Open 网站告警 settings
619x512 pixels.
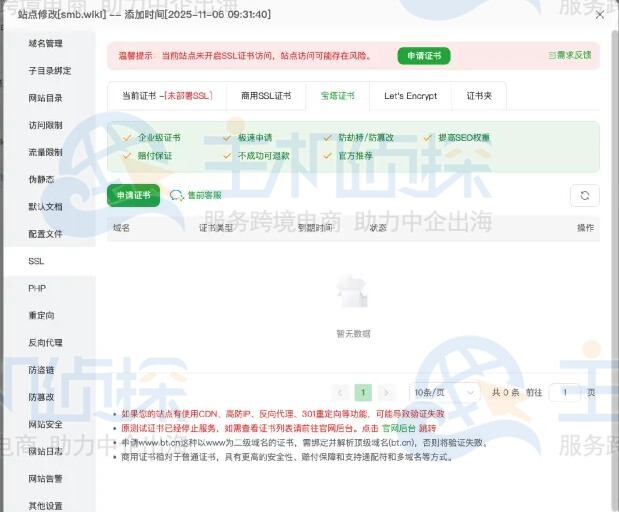(45, 479)
